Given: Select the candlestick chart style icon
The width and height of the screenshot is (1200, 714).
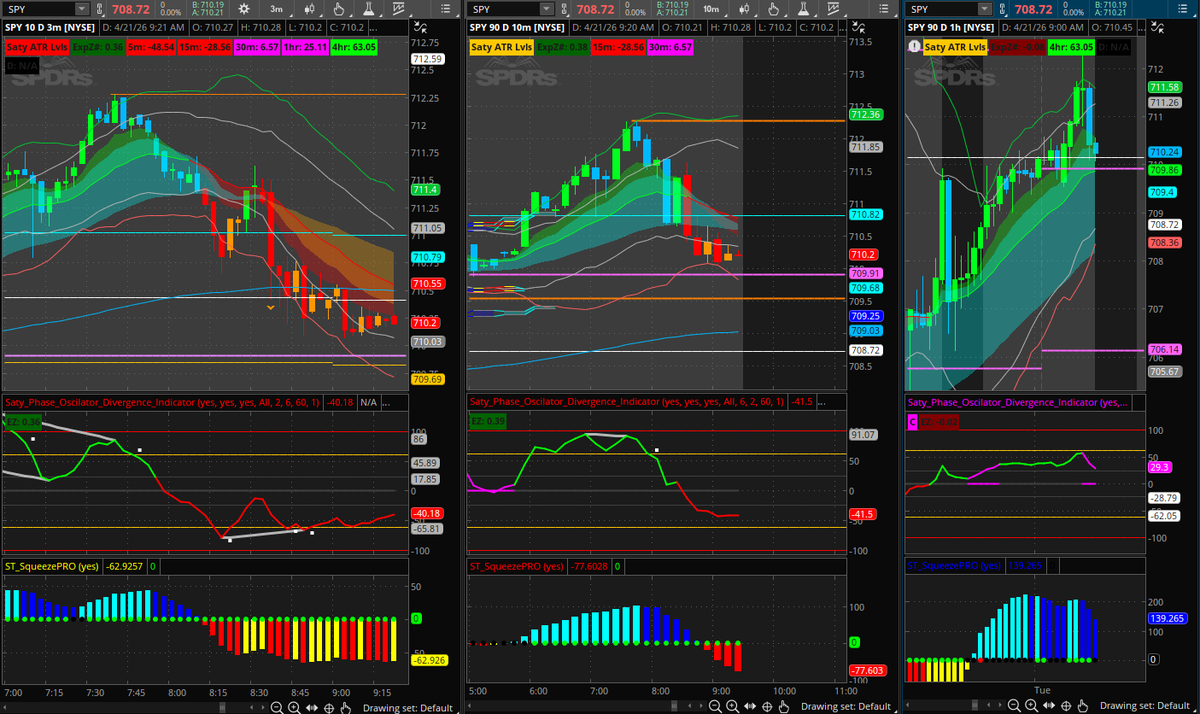Looking at the screenshot, I should (x=310, y=8).
